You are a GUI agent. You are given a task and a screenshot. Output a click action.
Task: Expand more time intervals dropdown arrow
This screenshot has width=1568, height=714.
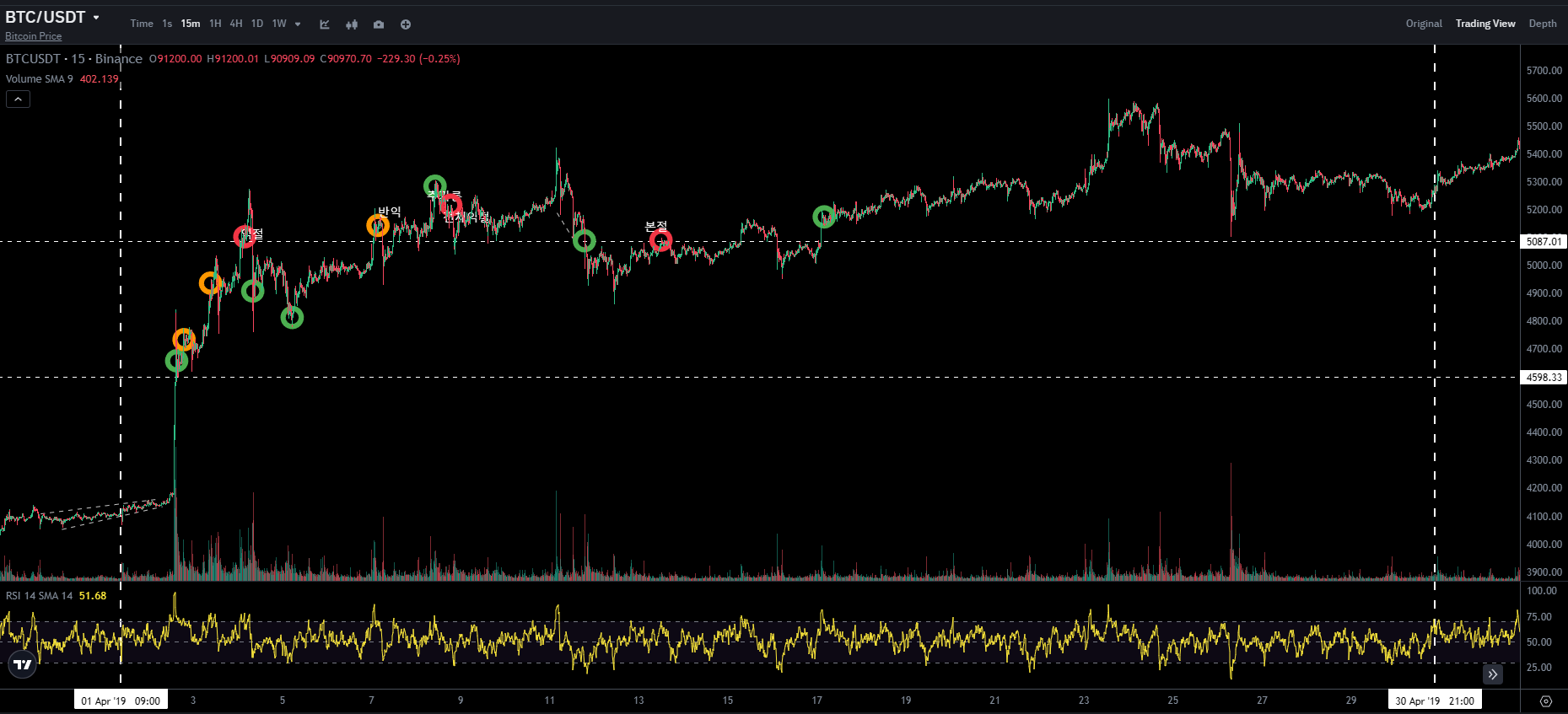click(298, 24)
